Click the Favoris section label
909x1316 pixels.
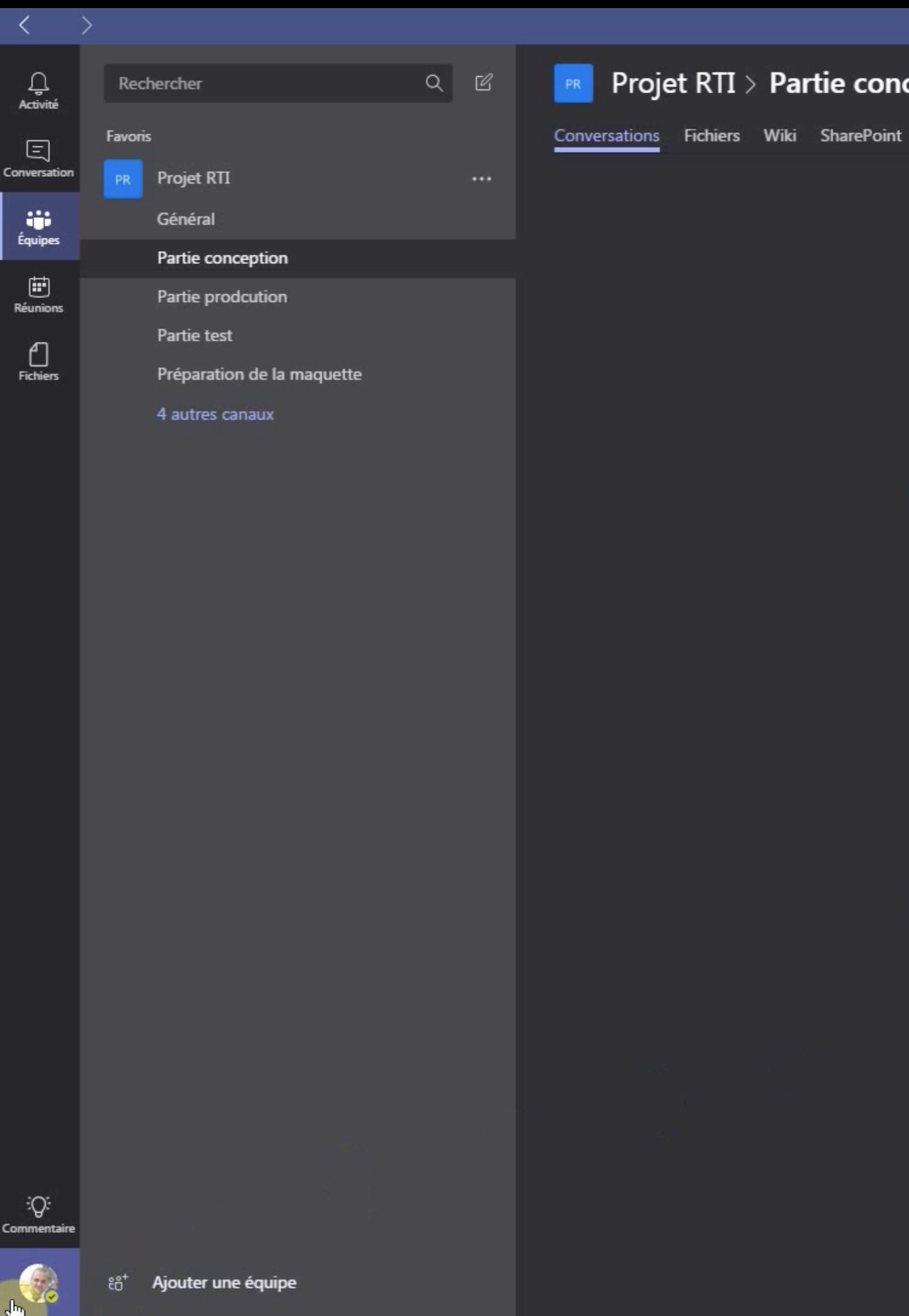pyautogui.click(x=128, y=136)
